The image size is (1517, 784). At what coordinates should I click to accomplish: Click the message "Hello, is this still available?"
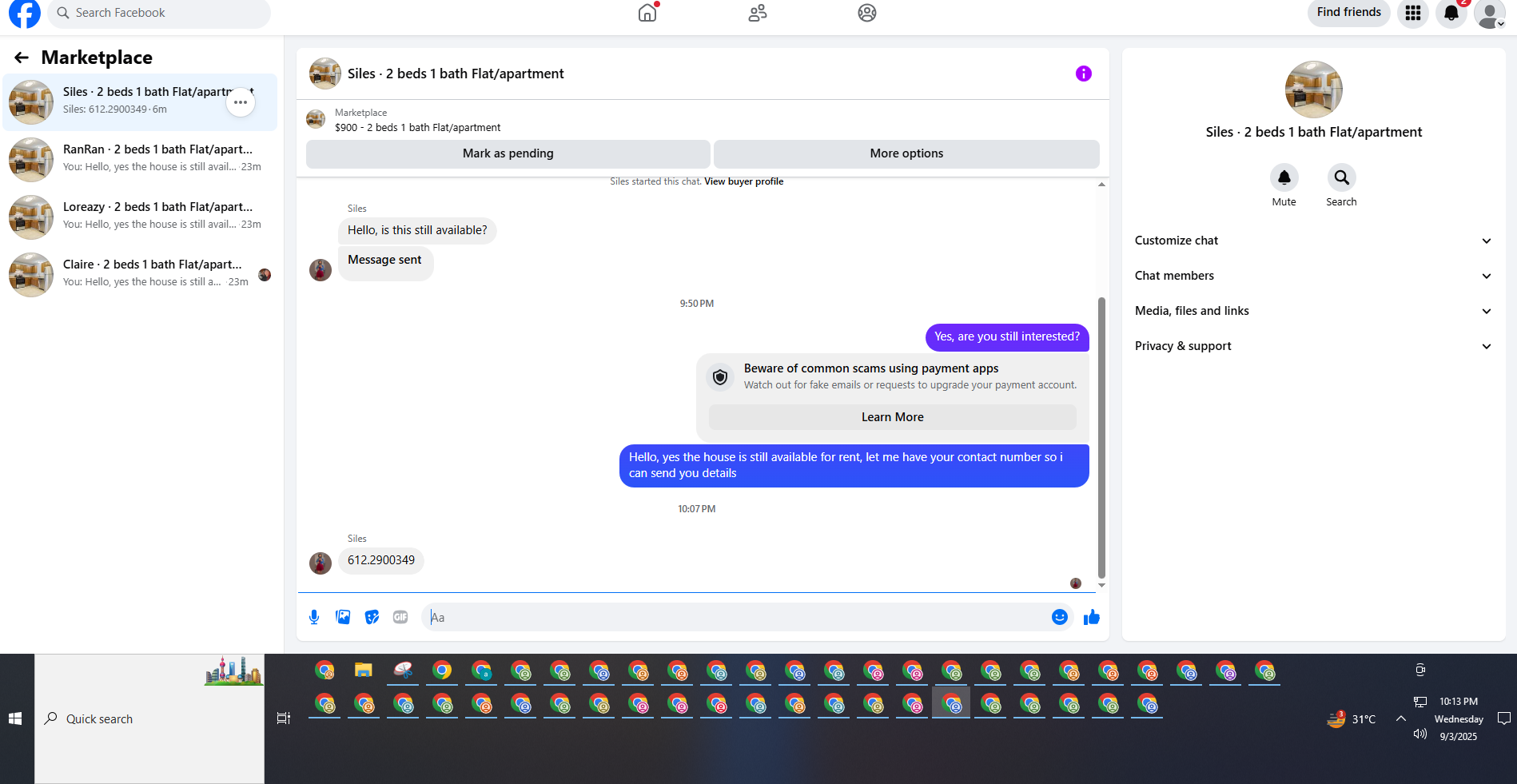point(417,230)
